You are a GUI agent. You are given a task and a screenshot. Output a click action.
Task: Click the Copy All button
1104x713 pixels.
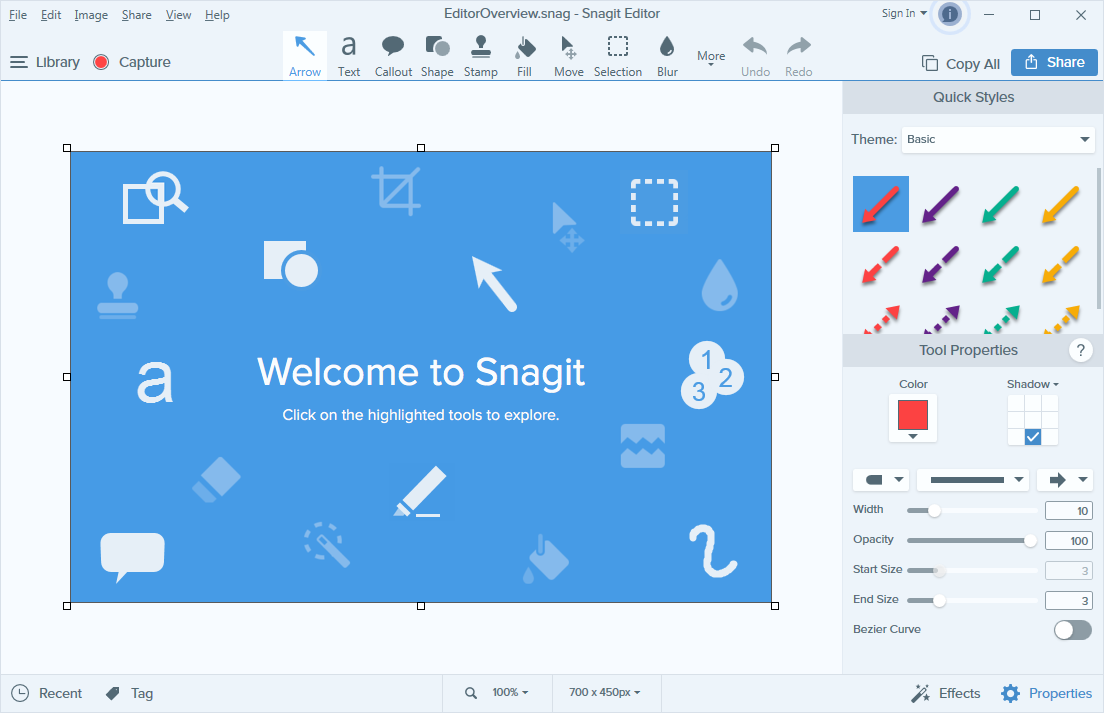click(x=960, y=63)
